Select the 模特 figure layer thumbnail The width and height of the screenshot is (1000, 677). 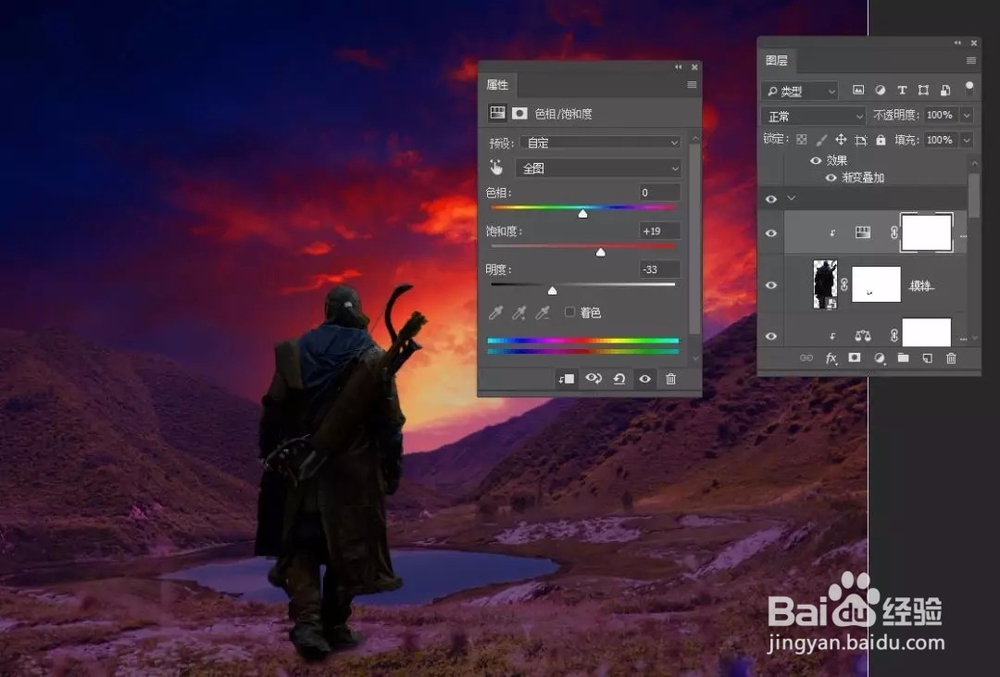tap(825, 284)
